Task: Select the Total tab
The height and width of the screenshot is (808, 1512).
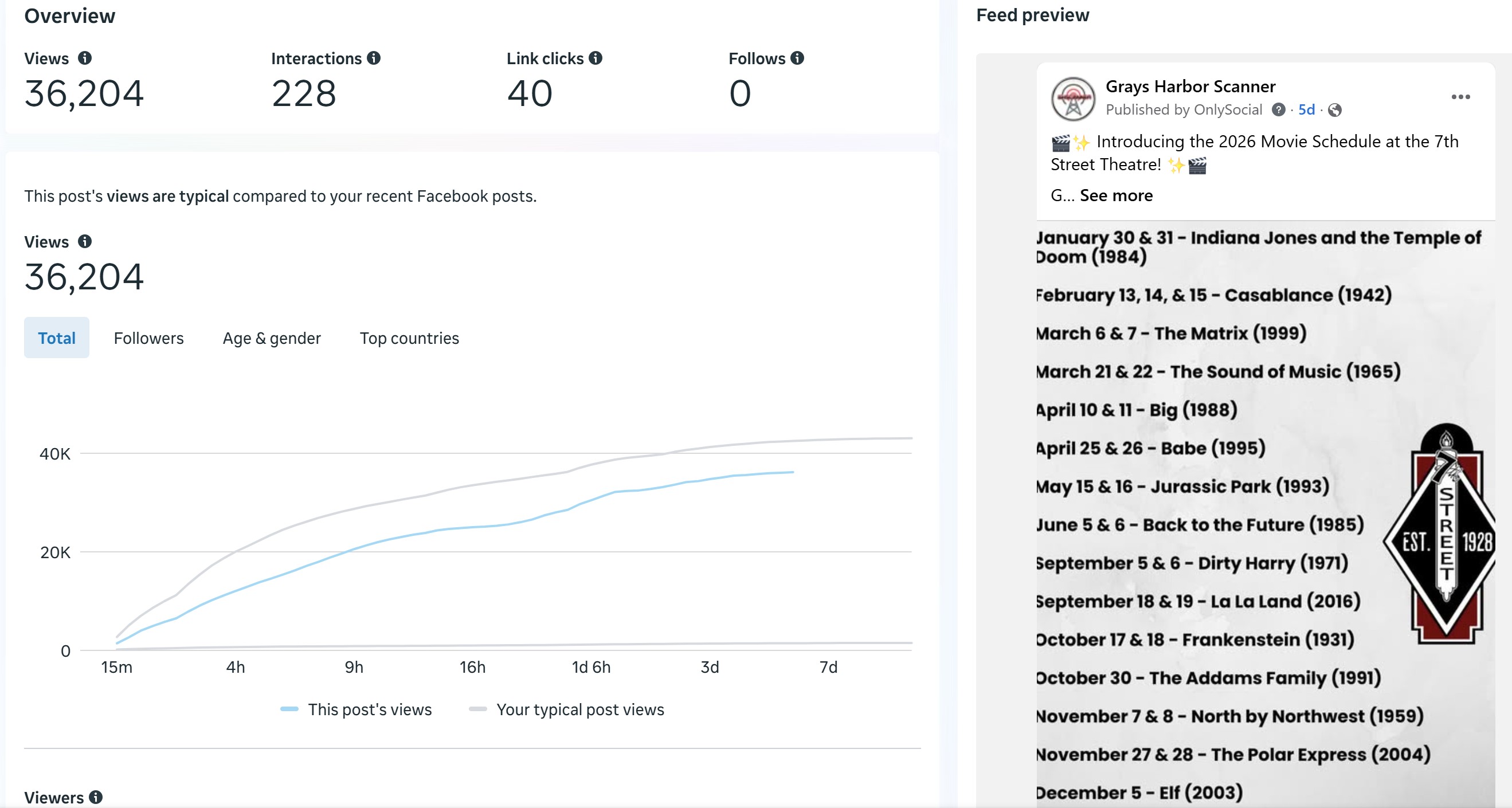Action: click(56, 338)
